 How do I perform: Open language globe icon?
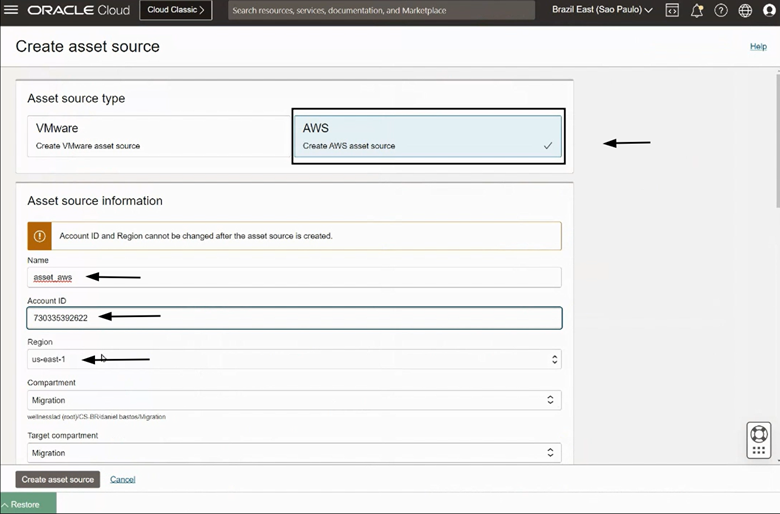744,11
